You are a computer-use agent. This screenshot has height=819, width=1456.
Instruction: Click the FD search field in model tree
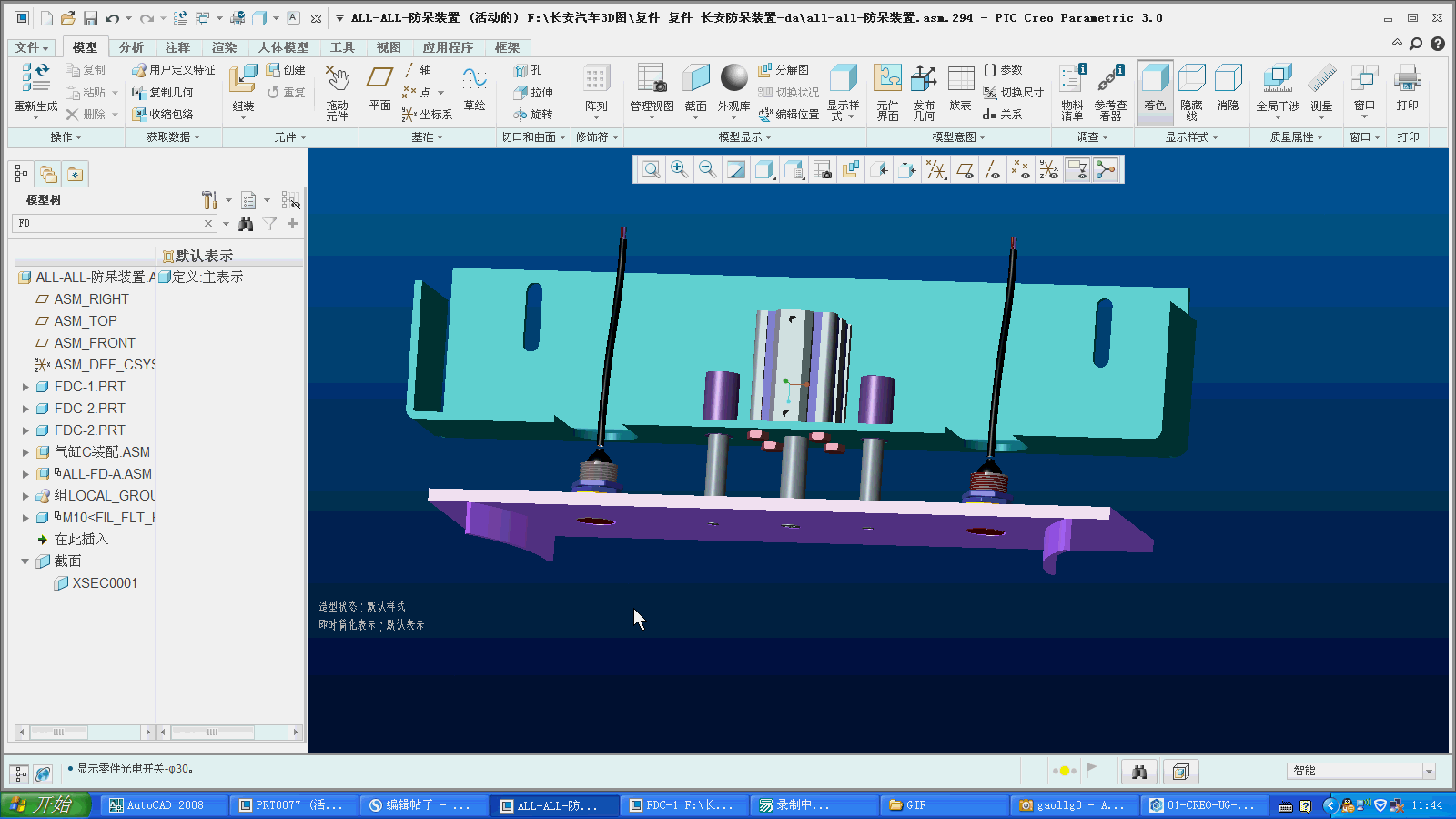tap(109, 224)
